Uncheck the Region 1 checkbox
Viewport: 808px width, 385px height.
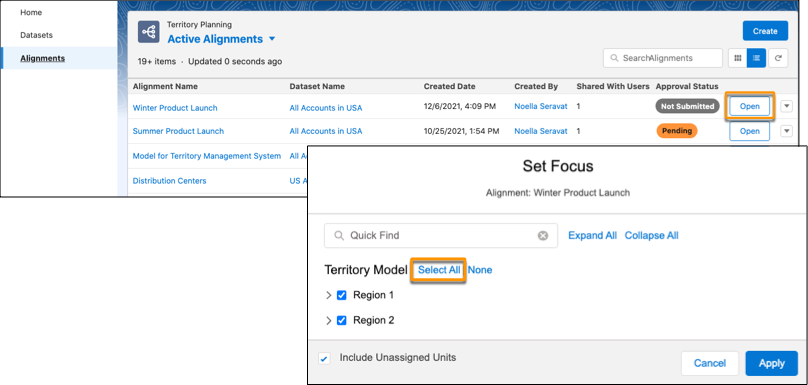pyautogui.click(x=341, y=296)
